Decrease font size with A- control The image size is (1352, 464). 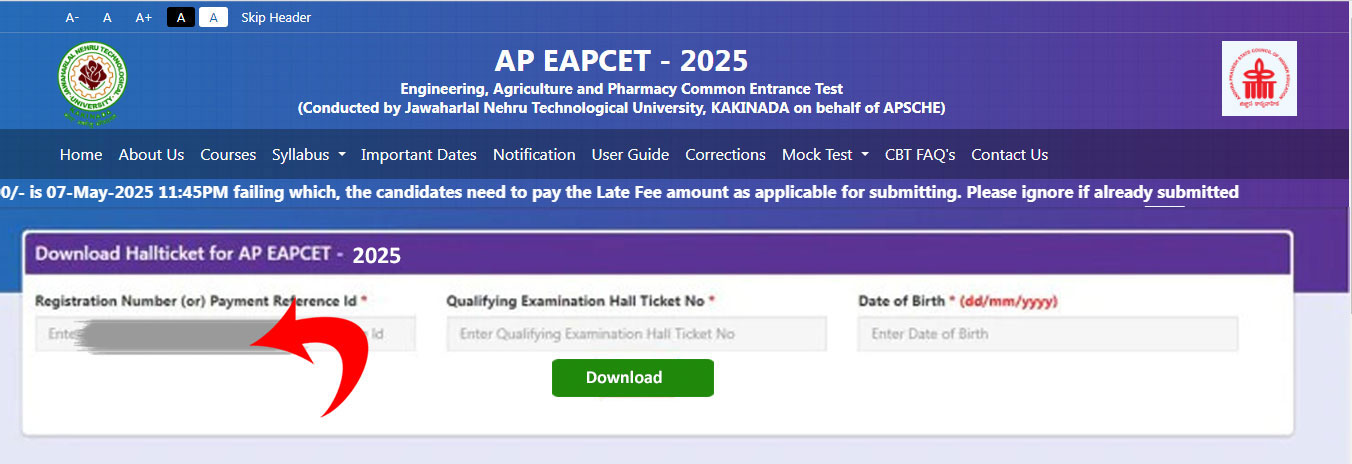(72, 17)
